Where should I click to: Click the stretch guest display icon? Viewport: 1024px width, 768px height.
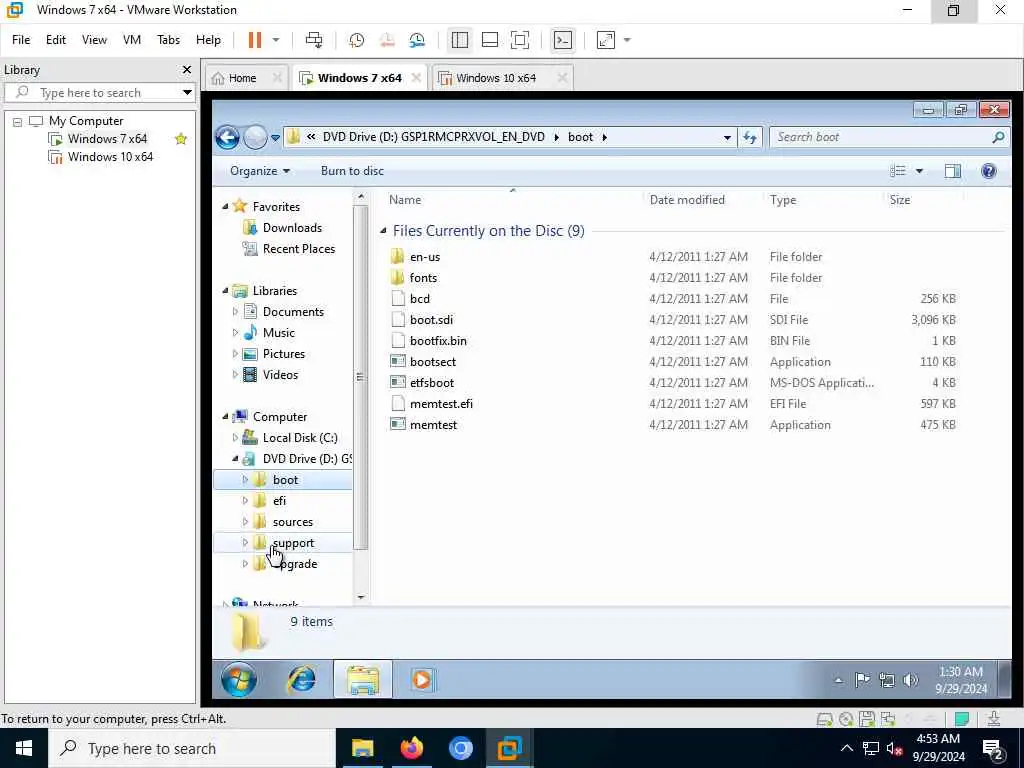click(606, 40)
